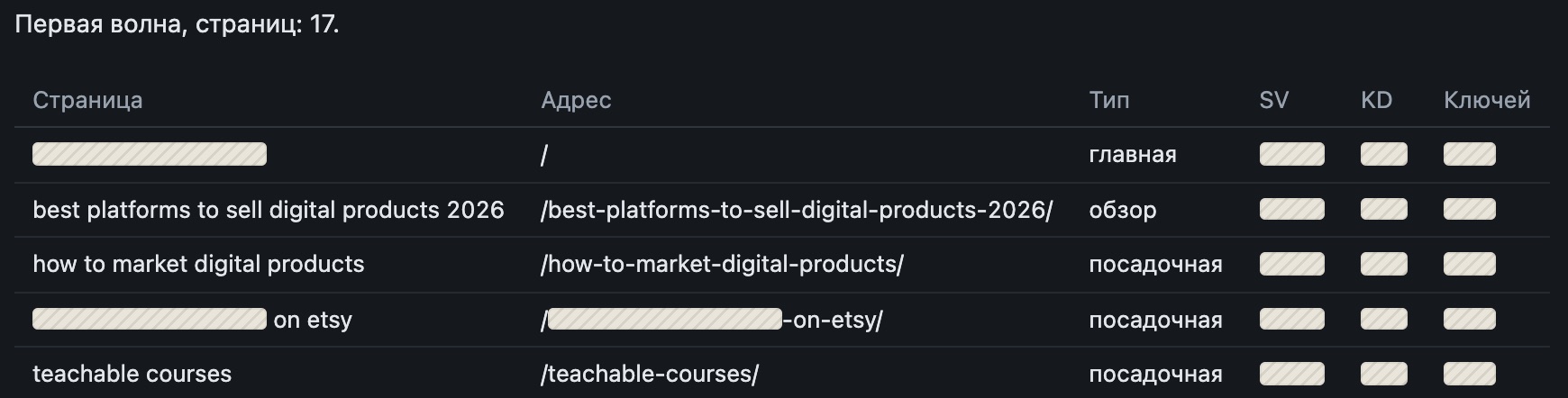Image resolution: width=1568 pixels, height=398 pixels.
Task: Click the обзор type cell
Action: (x=1123, y=210)
